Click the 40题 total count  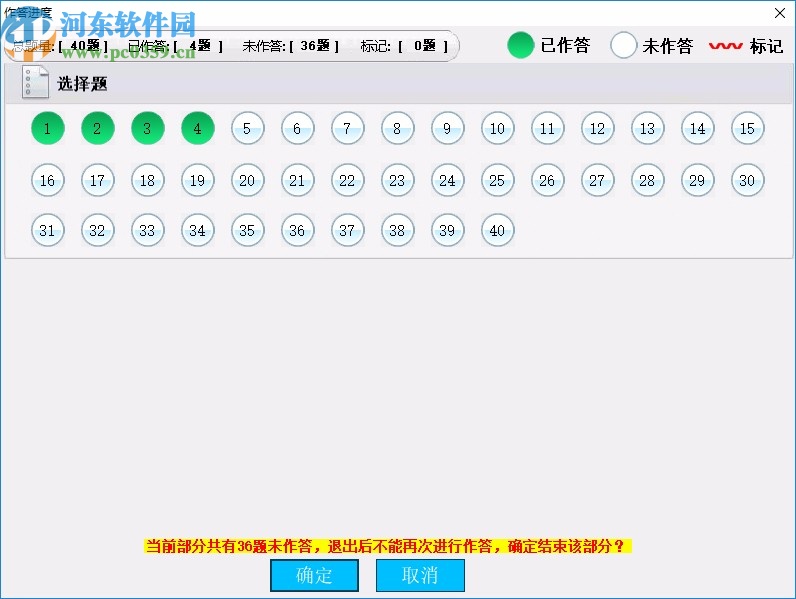(85, 46)
